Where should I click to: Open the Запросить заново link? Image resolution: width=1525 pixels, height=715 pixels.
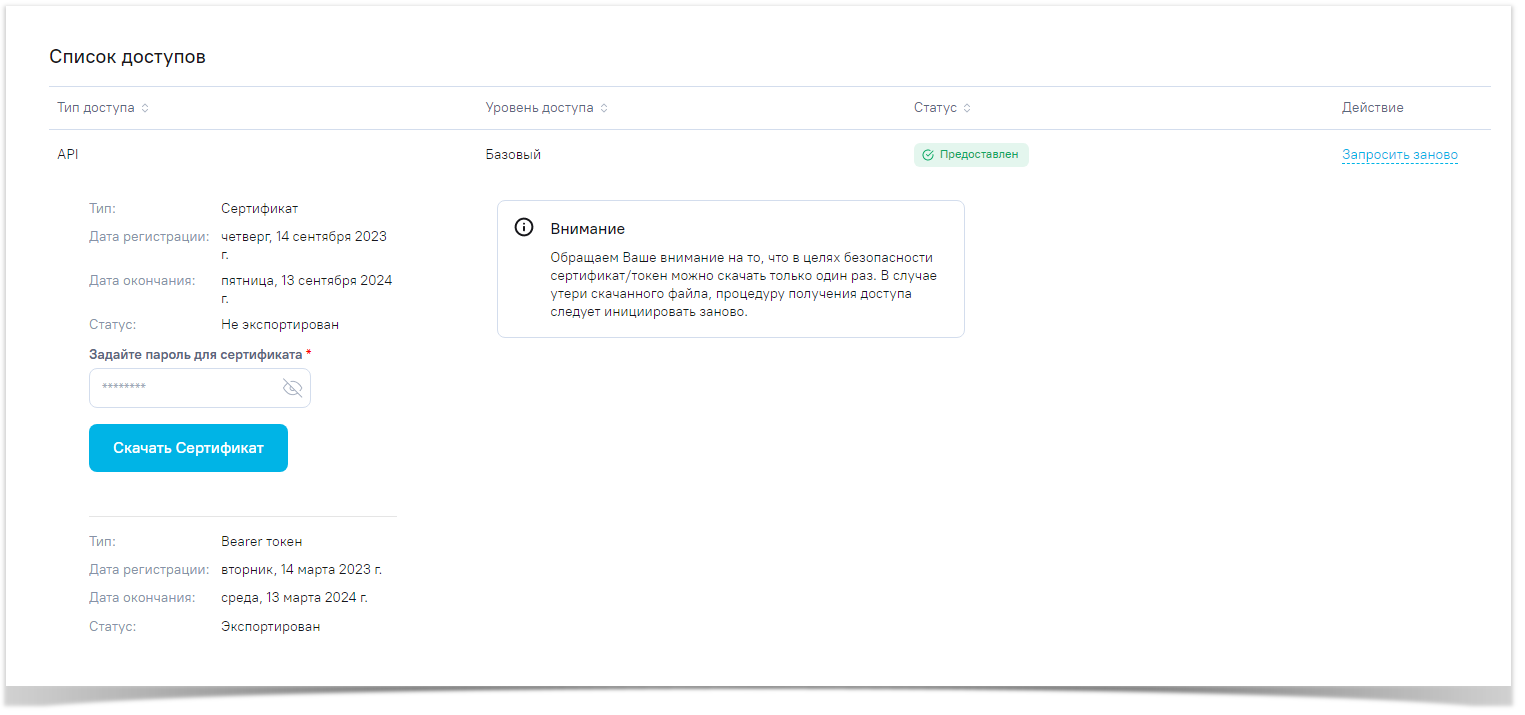pyautogui.click(x=1399, y=155)
